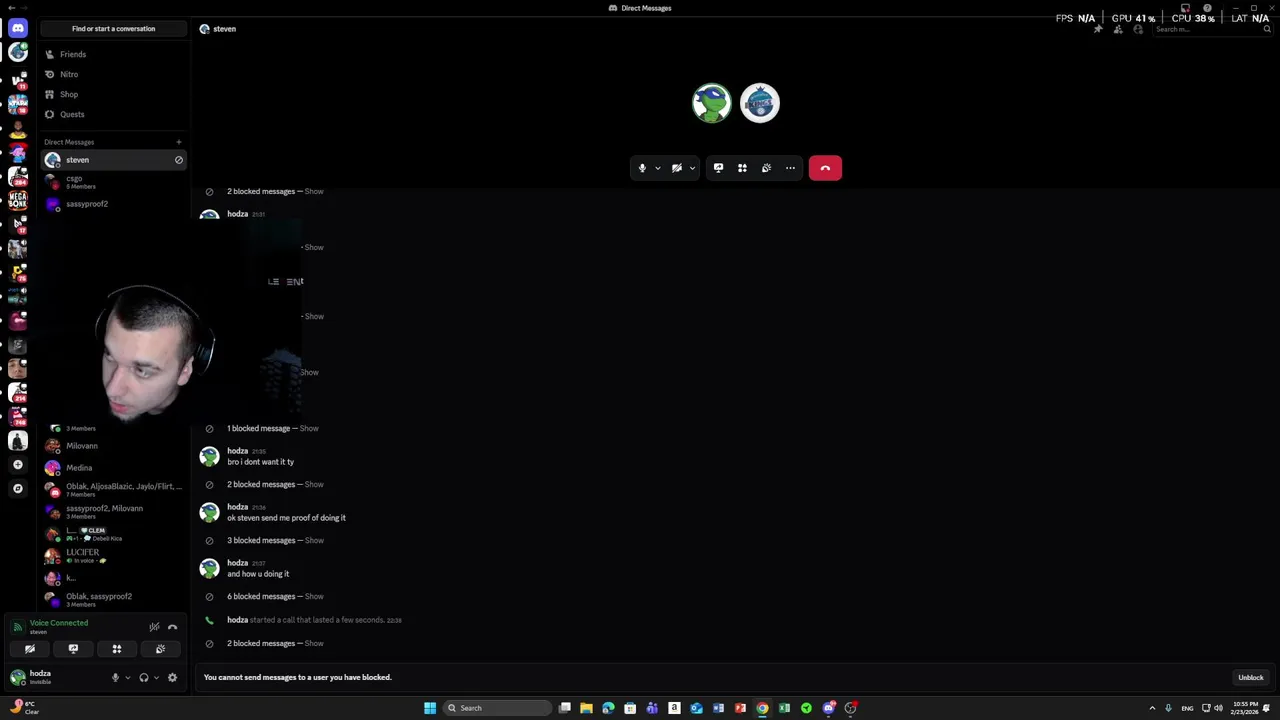Toggle noise suppression in voice panel
The height and width of the screenshot is (720, 1280).
(x=154, y=627)
